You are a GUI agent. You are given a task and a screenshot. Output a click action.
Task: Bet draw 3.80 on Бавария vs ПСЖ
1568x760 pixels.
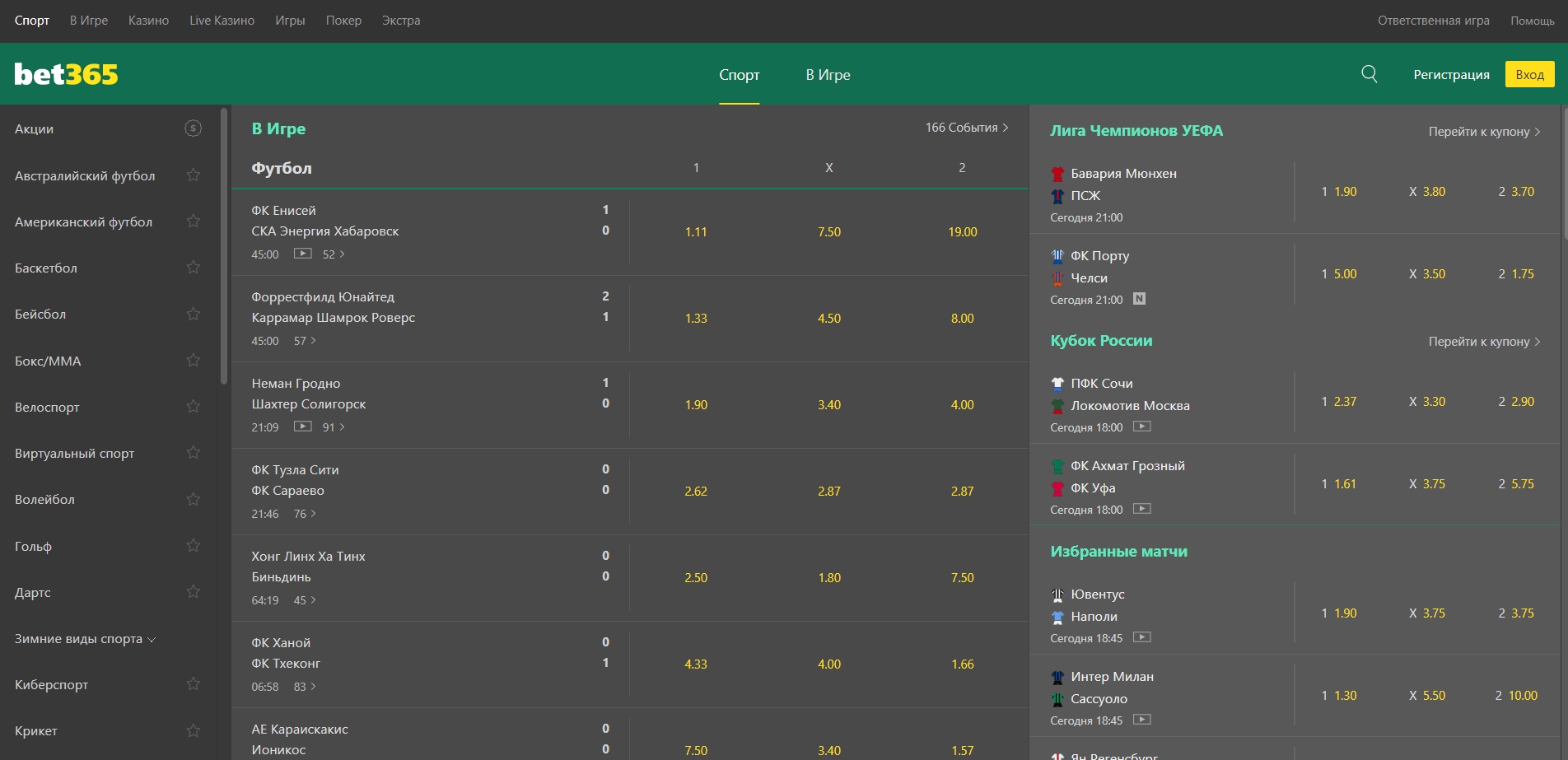[x=1427, y=192]
